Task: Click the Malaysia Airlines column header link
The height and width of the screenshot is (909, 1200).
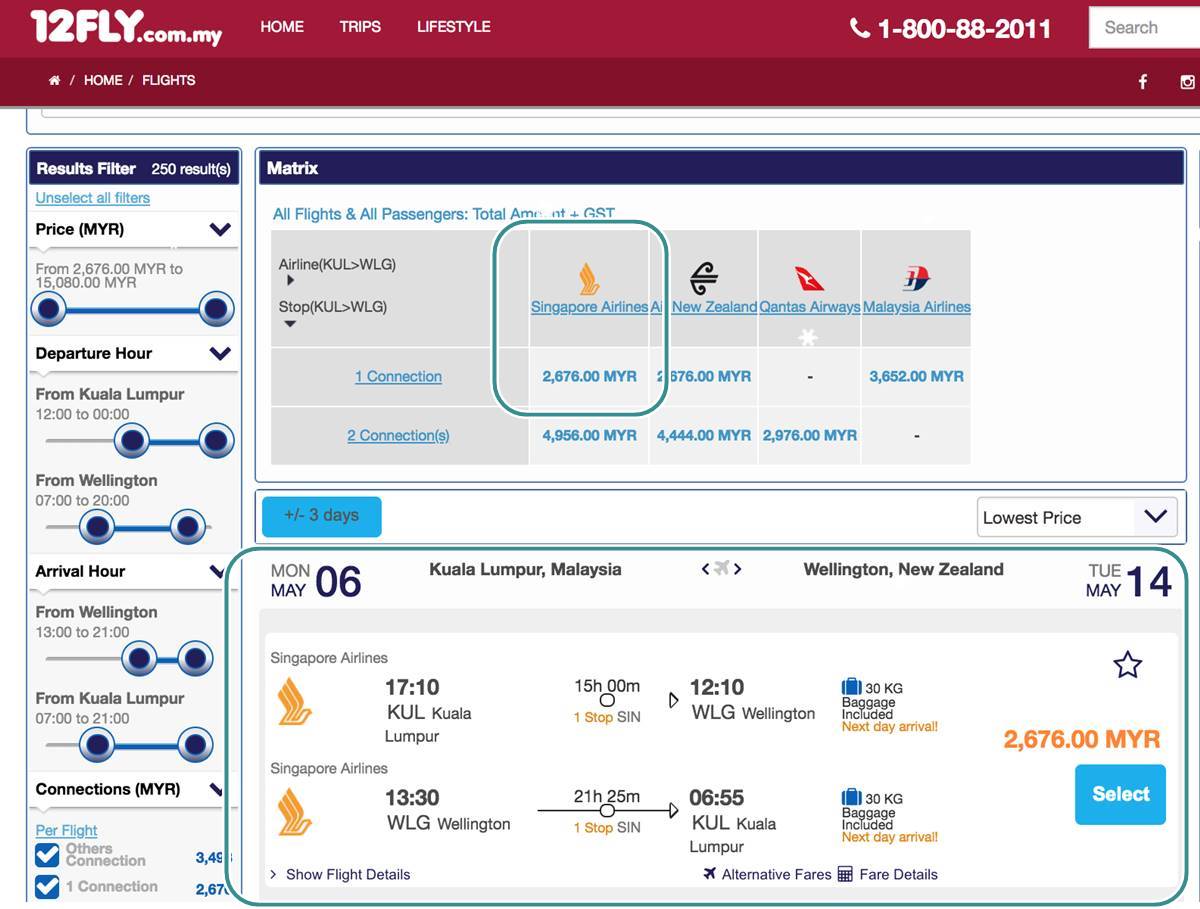Action: pos(916,307)
